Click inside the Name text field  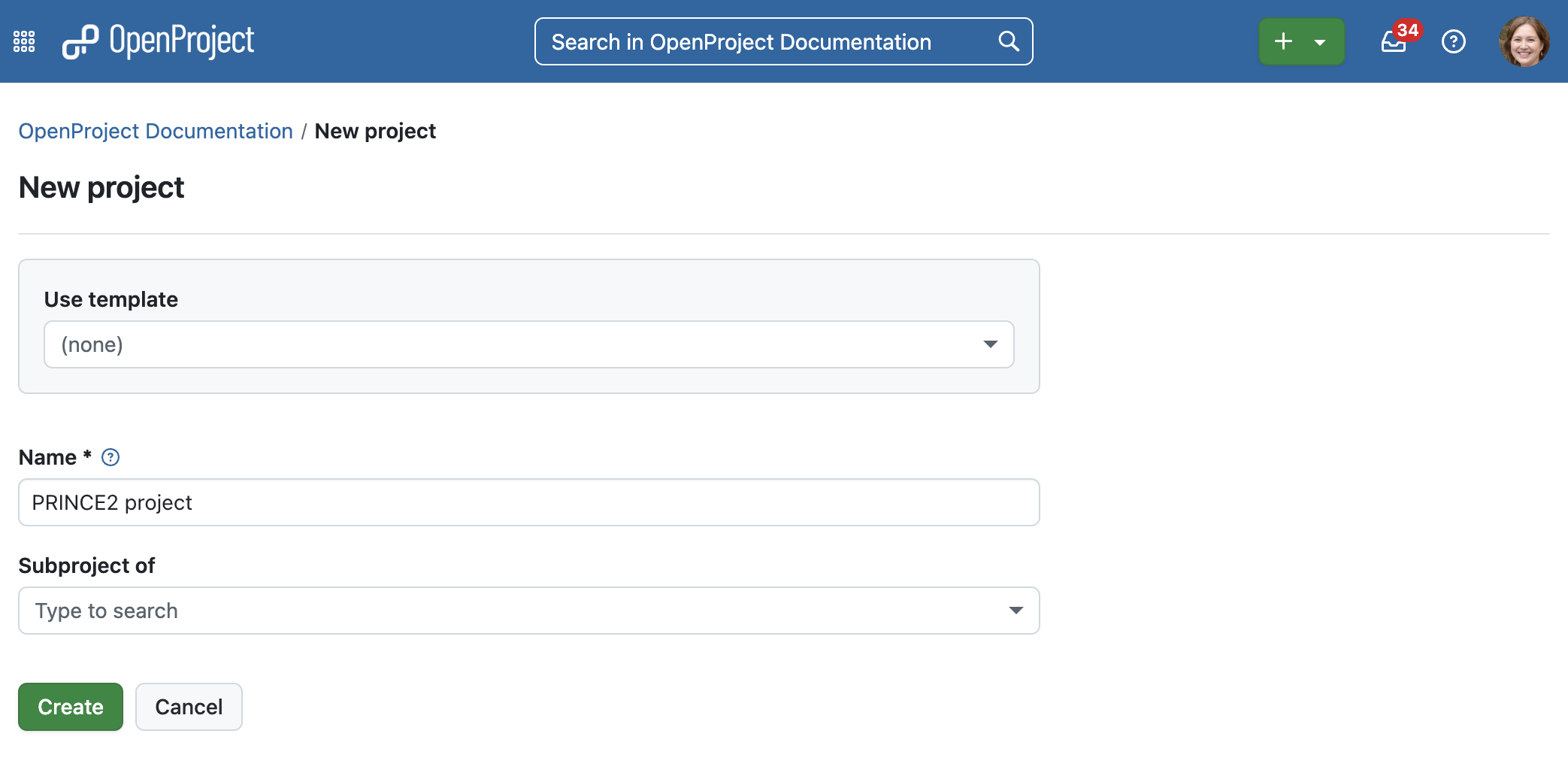click(528, 502)
